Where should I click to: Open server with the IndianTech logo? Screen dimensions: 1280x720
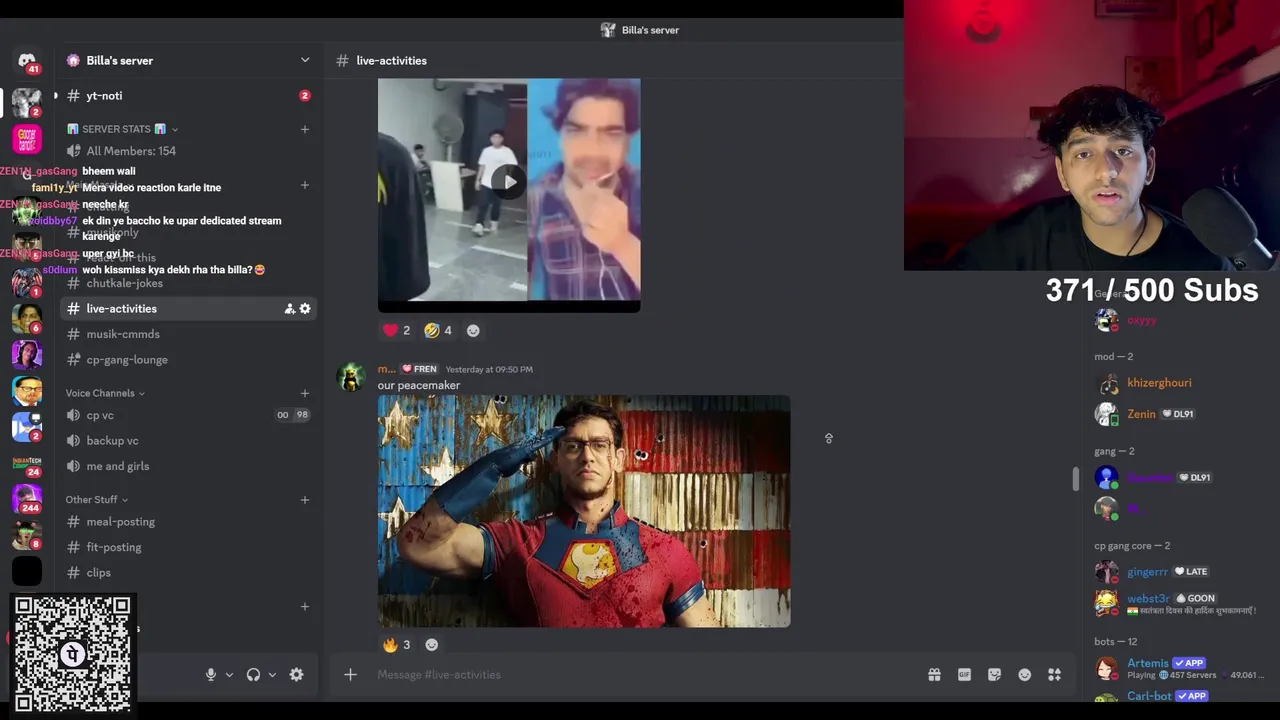(x=27, y=462)
